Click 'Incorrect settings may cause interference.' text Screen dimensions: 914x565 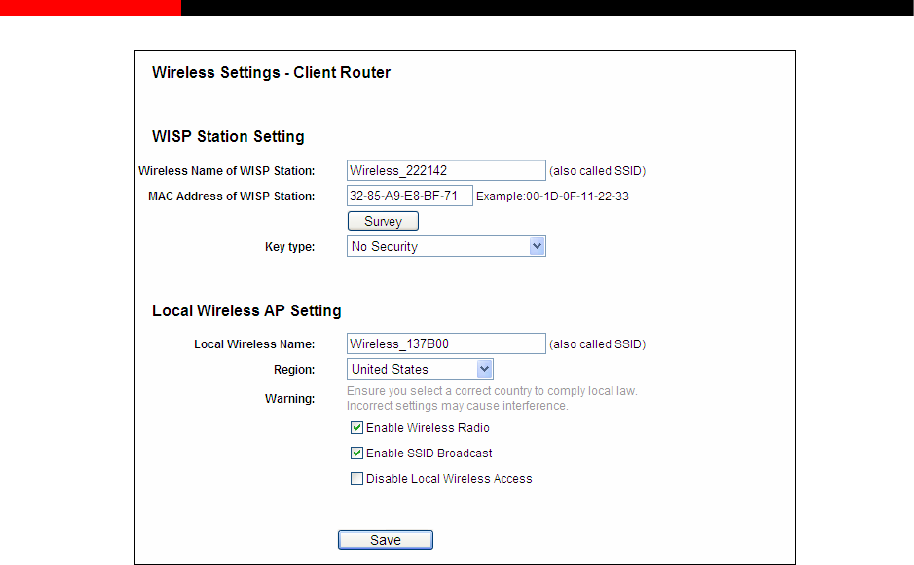458,406
